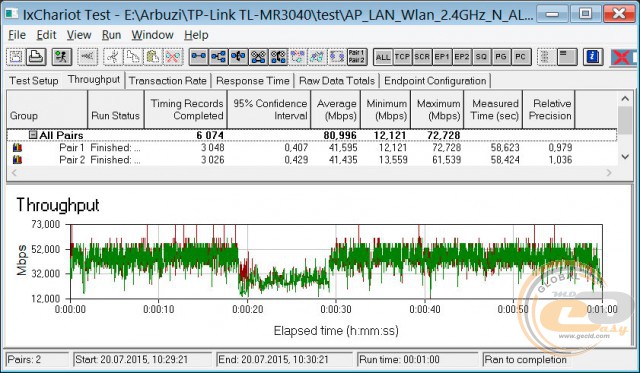Open the Run menu
The height and width of the screenshot is (373, 640).
[x=111, y=35]
